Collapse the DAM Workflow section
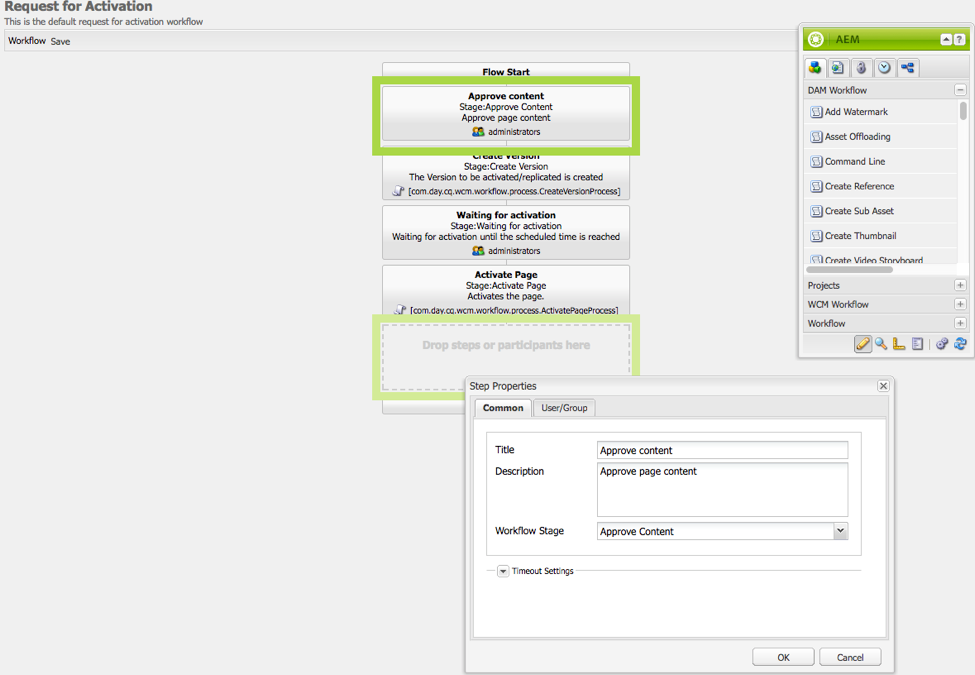This screenshot has width=975, height=675. [960, 90]
